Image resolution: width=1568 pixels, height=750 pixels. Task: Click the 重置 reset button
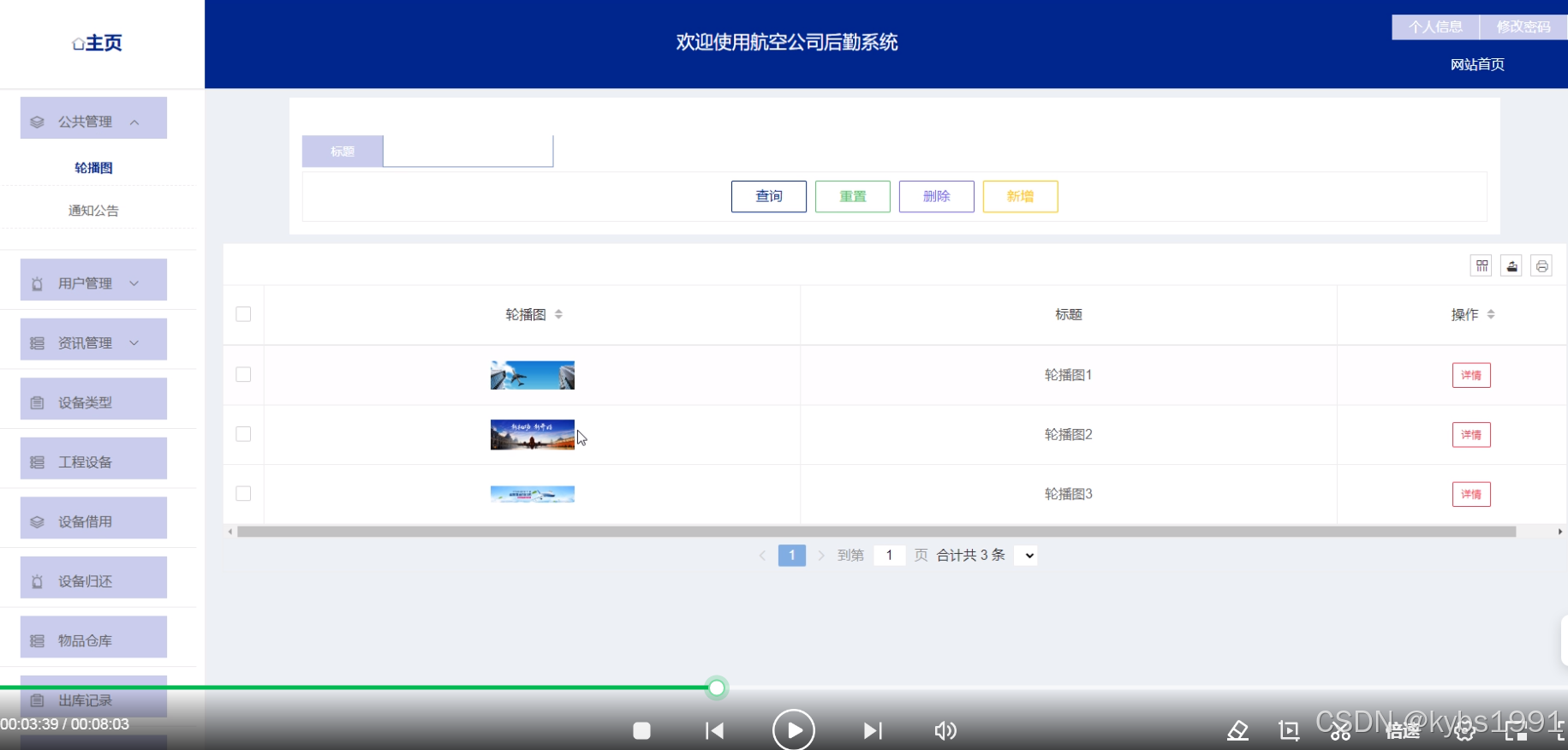tap(853, 197)
